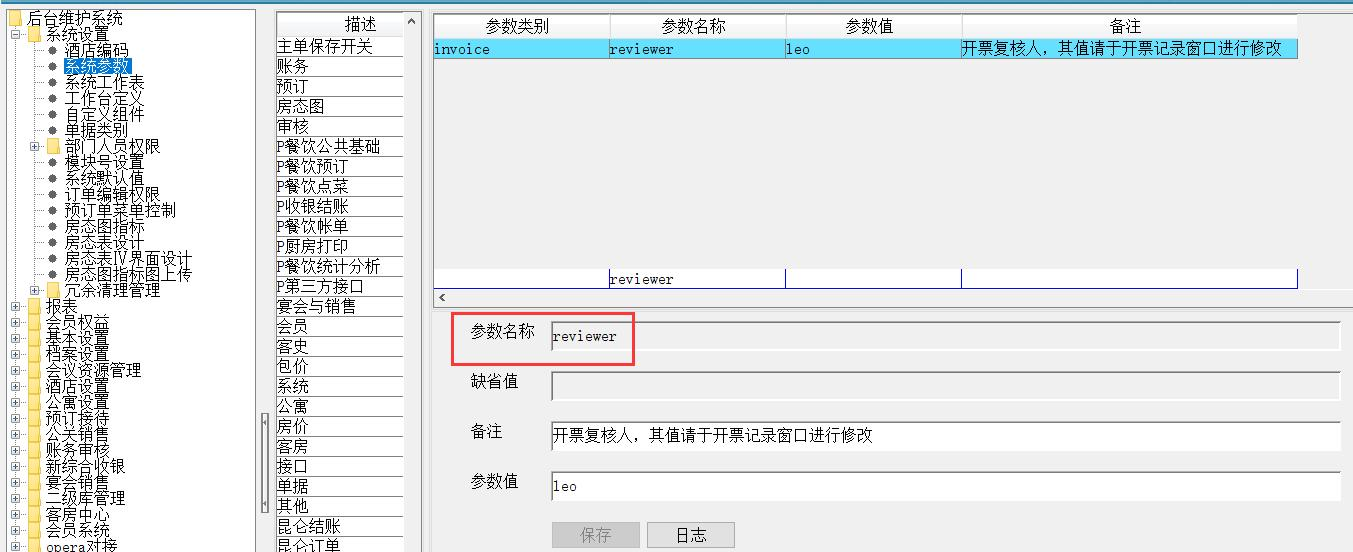Click the 参数类别 column header
Viewport: 1353px width, 552px height.
tap(521, 27)
